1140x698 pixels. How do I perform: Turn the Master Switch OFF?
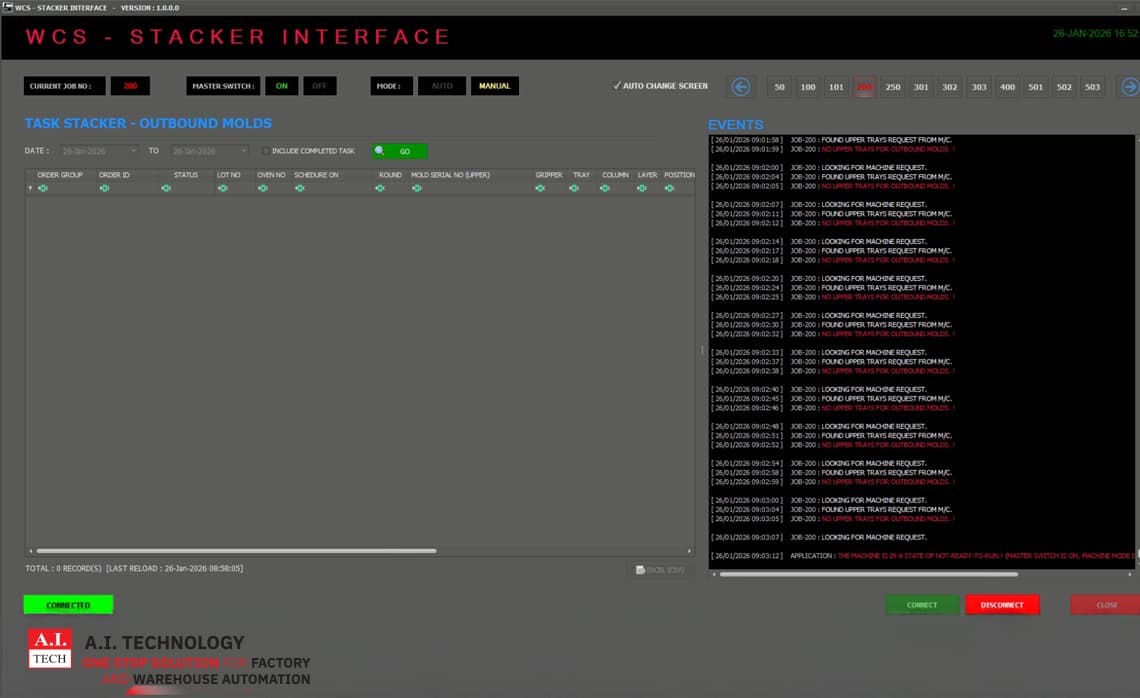click(x=319, y=86)
